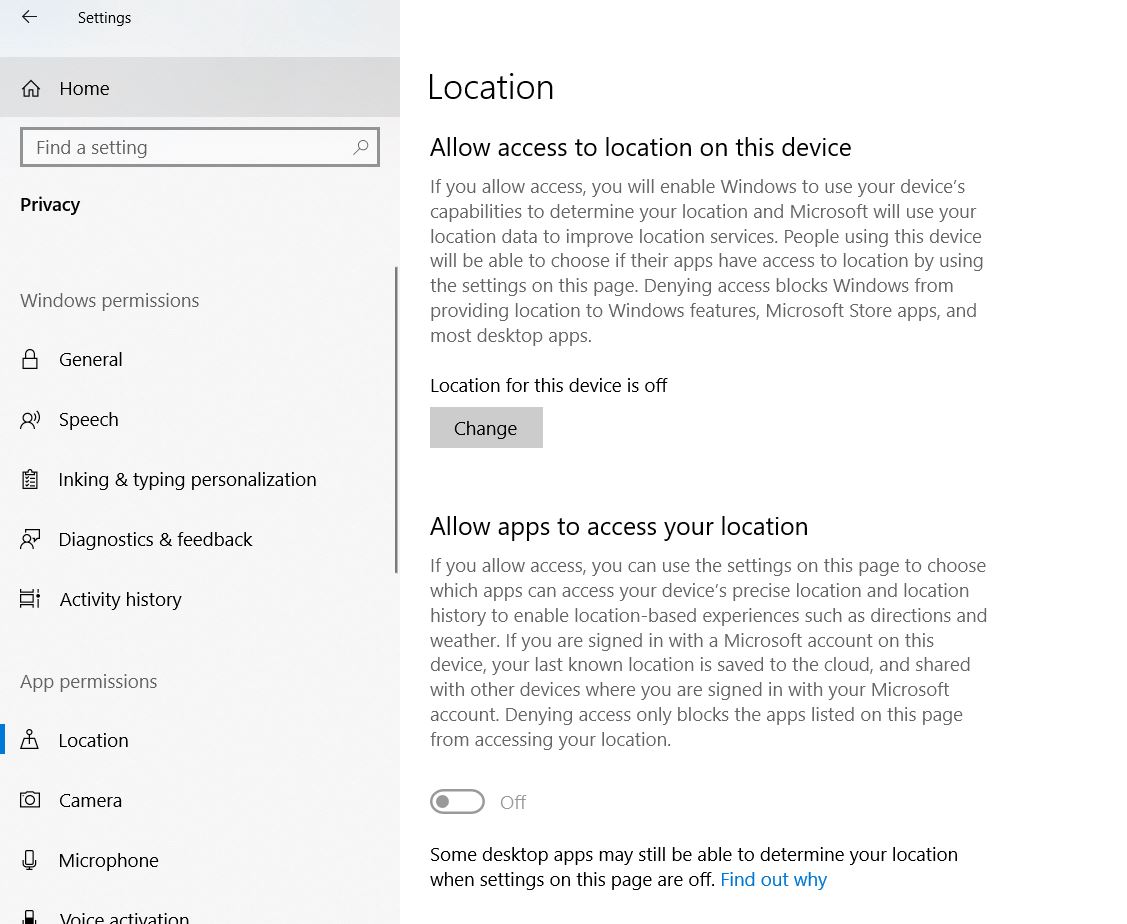Viewport: 1127px width, 924px height.
Task: Click the Location pin icon in sidebar
Action: [x=30, y=740]
